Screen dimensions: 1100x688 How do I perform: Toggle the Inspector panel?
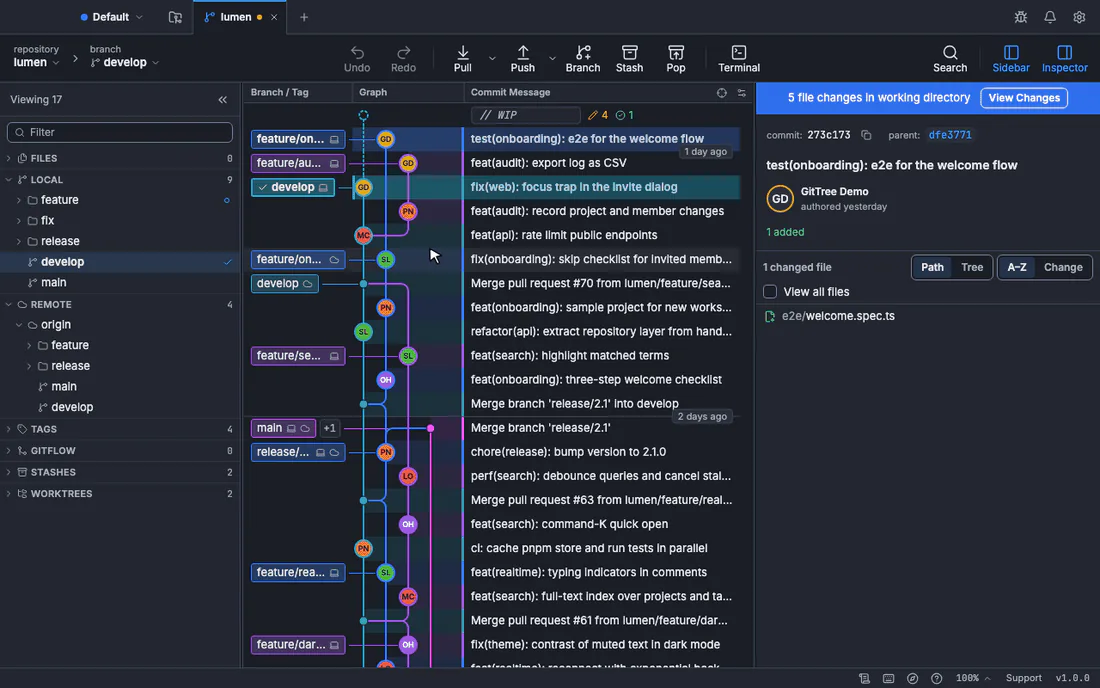pos(1064,59)
